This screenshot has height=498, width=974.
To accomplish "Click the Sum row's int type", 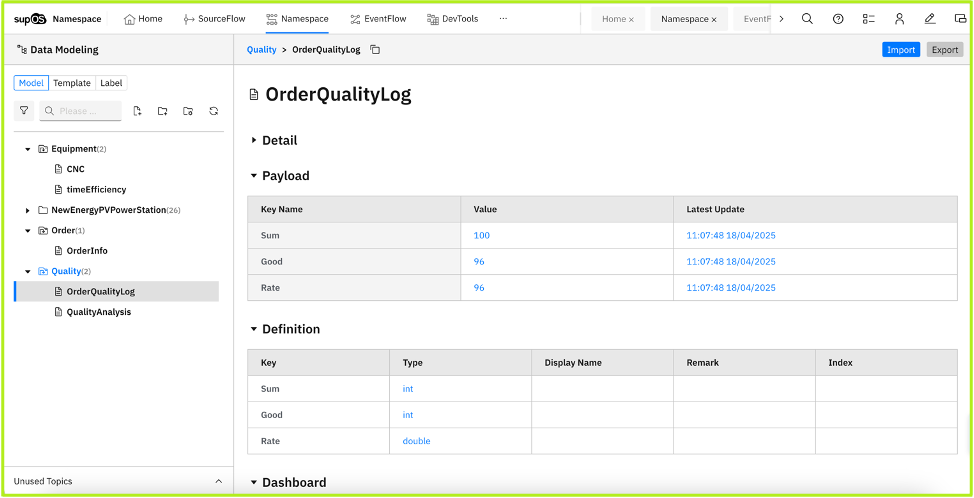I will 407,389.
